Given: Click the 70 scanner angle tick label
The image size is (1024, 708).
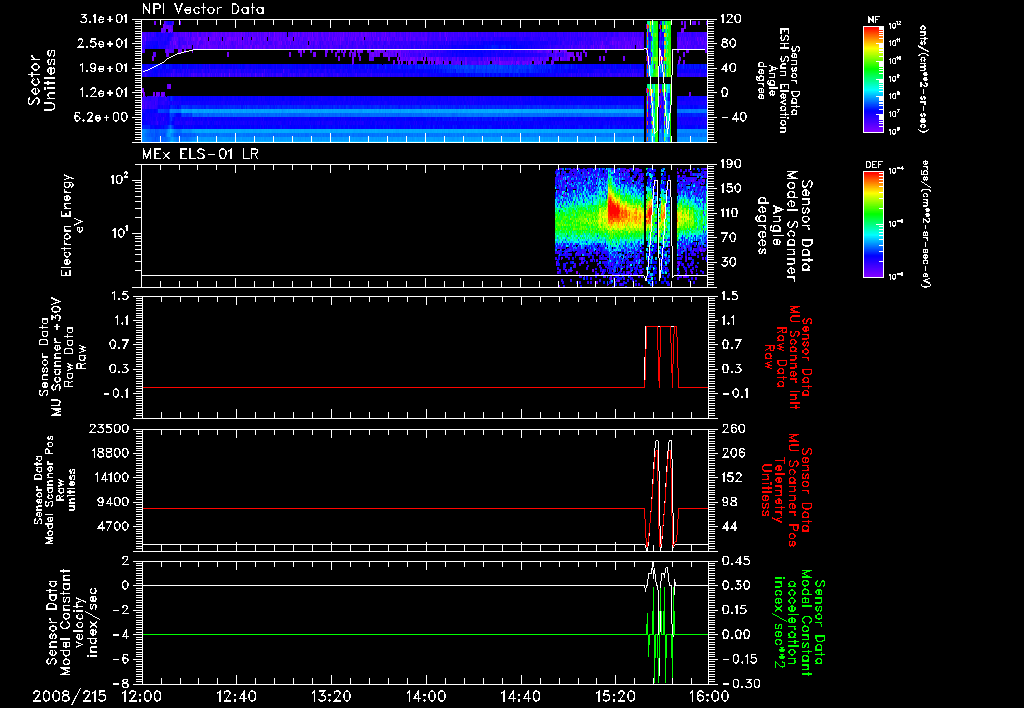Looking at the screenshot, I should click(x=728, y=237).
